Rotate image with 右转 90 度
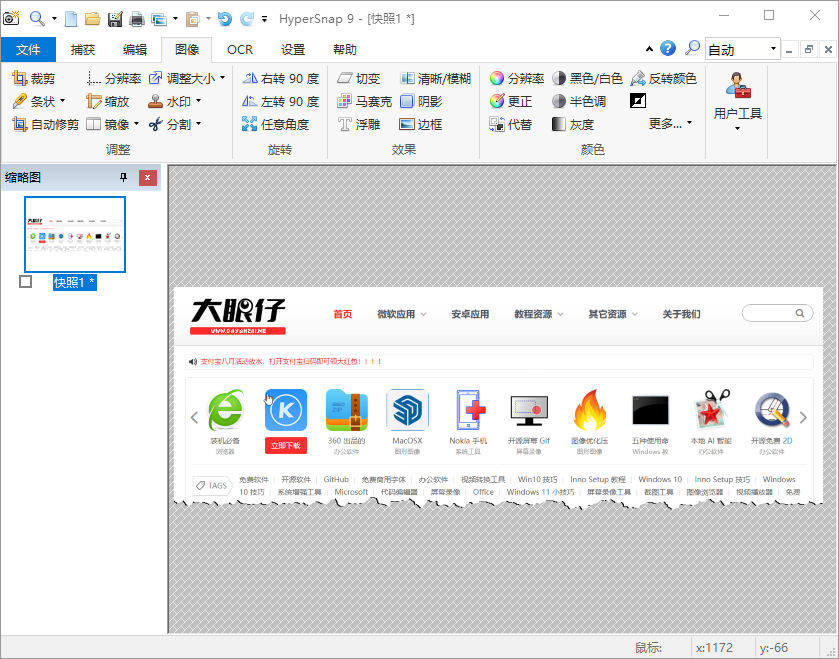Image resolution: width=839 pixels, height=659 pixels. pos(281,78)
